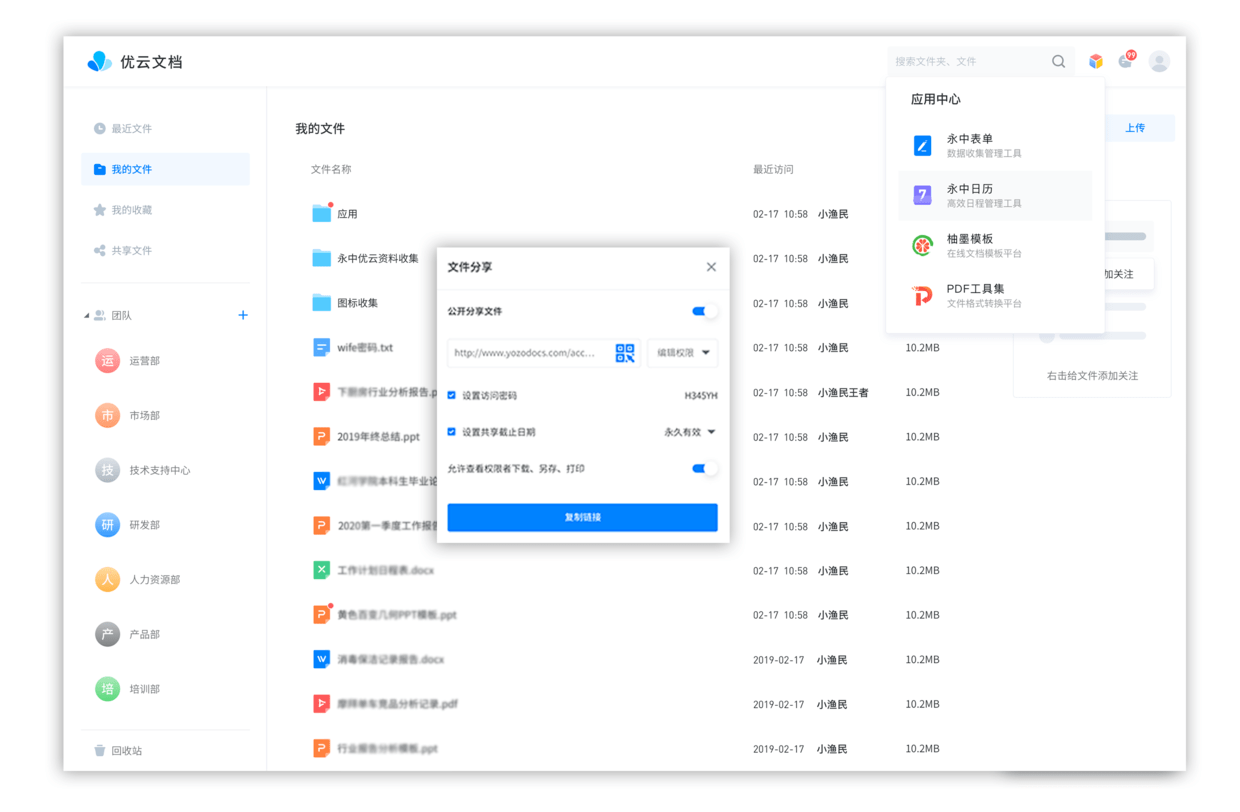Click the 行业报告分析模板.ppt file name
The image size is (1240, 812).
387,748
